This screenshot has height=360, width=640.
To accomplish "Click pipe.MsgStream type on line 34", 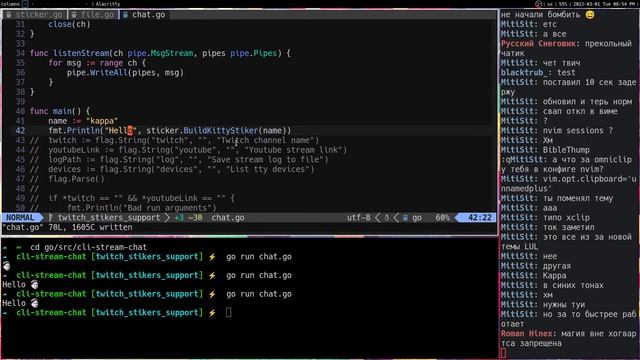I will point(160,53).
